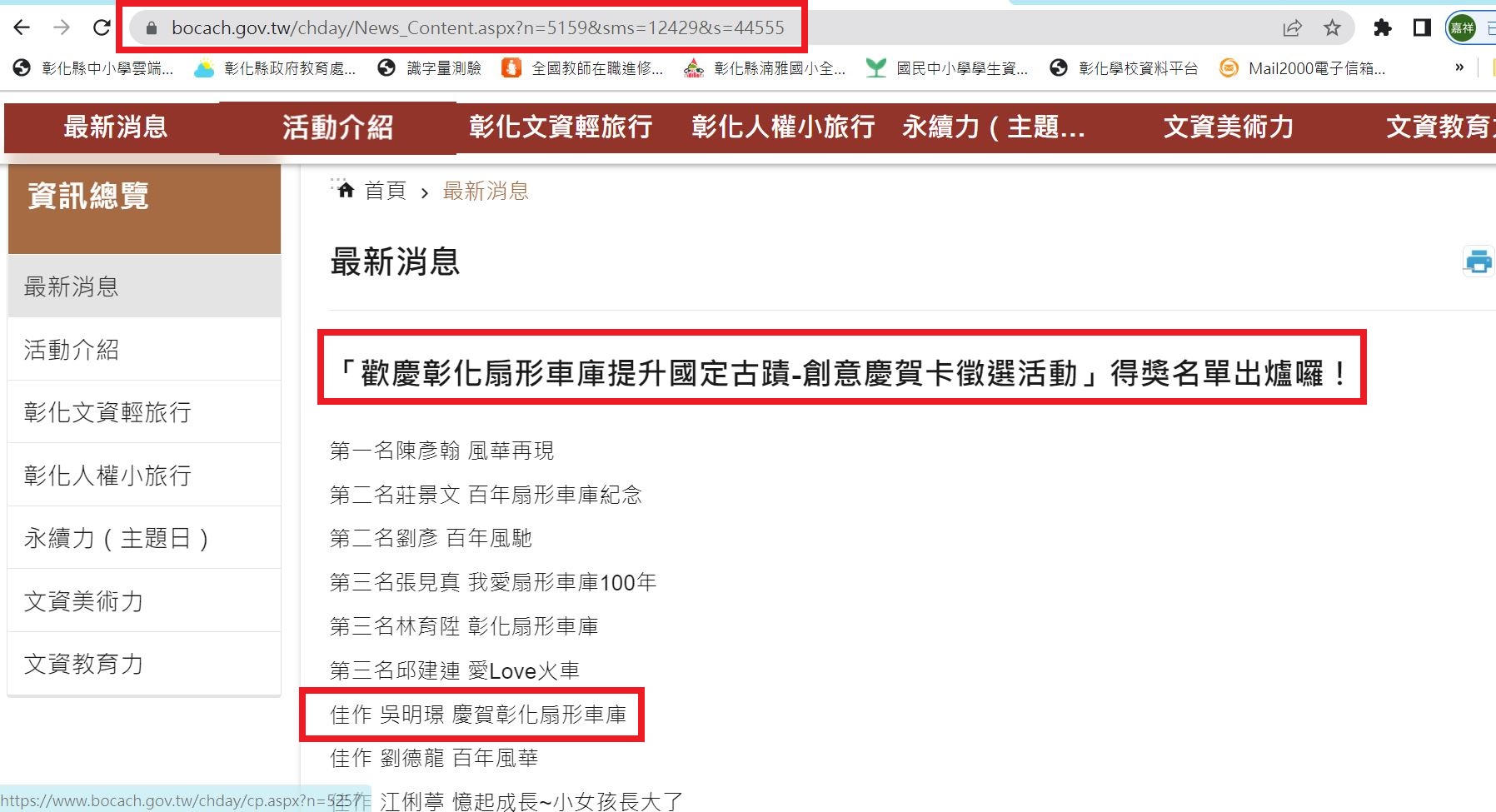Screen dimensions: 1496x812
Task: Click the address bar URL field
Action: click(x=477, y=28)
